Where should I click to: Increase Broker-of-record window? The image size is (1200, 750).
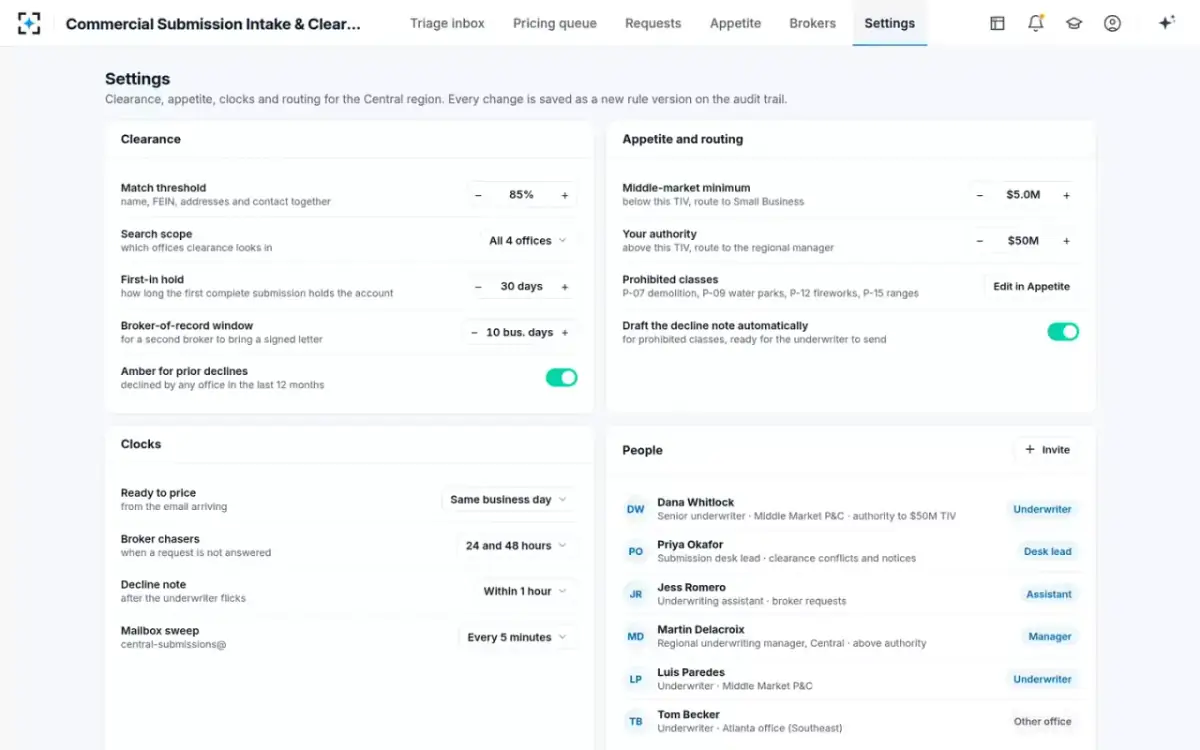(x=565, y=333)
